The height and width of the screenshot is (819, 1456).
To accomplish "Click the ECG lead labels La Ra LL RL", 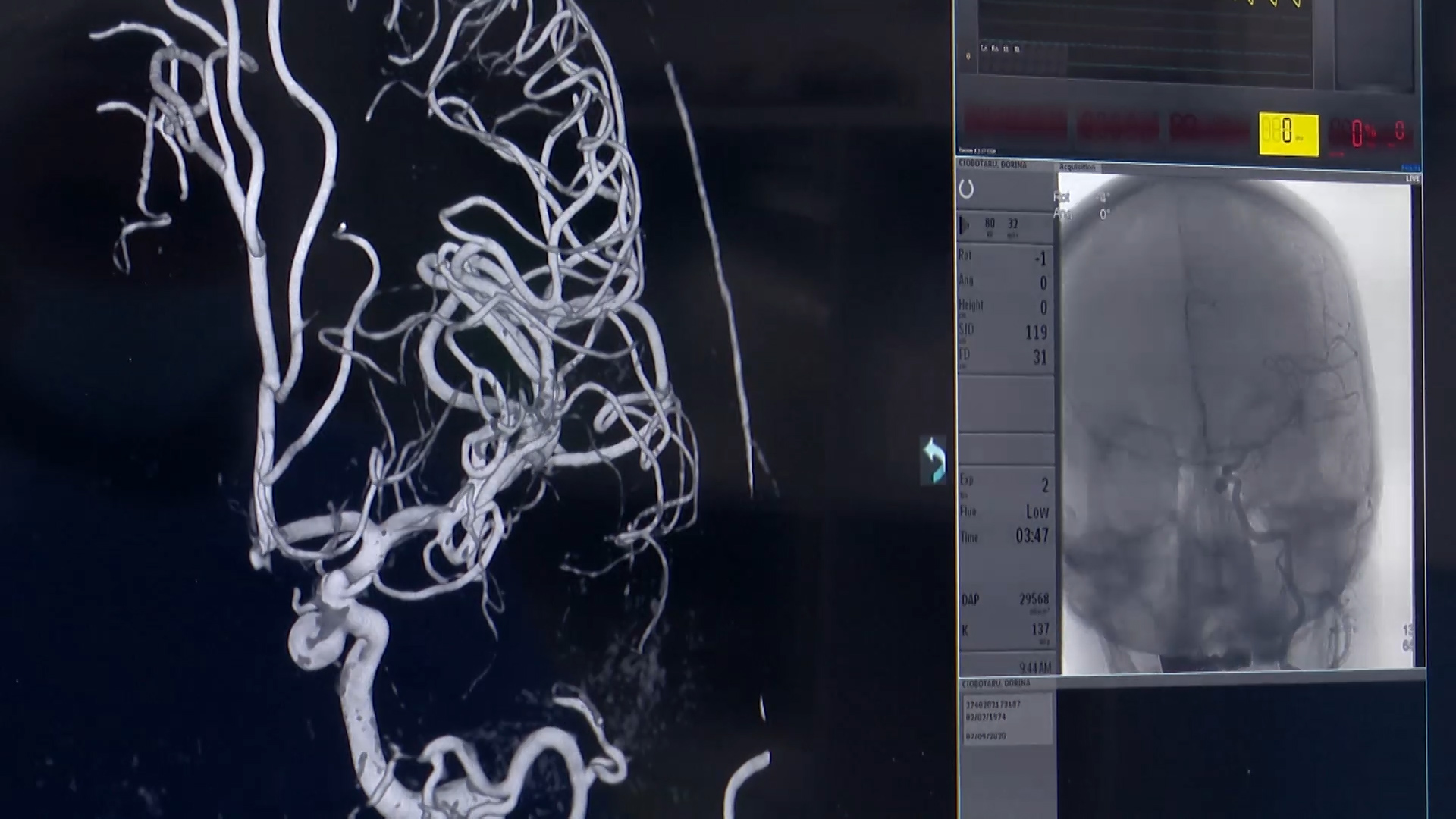I will pyautogui.click(x=1000, y=49).
